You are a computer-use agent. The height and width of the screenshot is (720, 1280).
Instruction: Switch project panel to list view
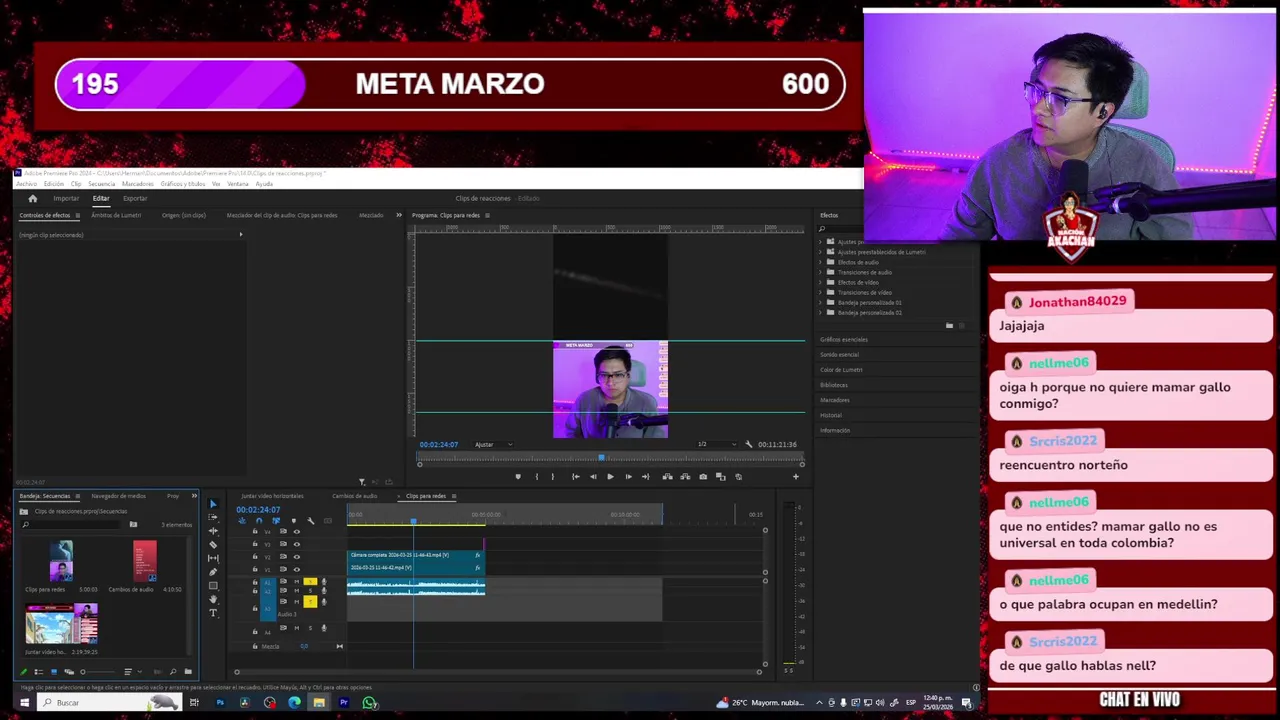click(x=39, y=672)
